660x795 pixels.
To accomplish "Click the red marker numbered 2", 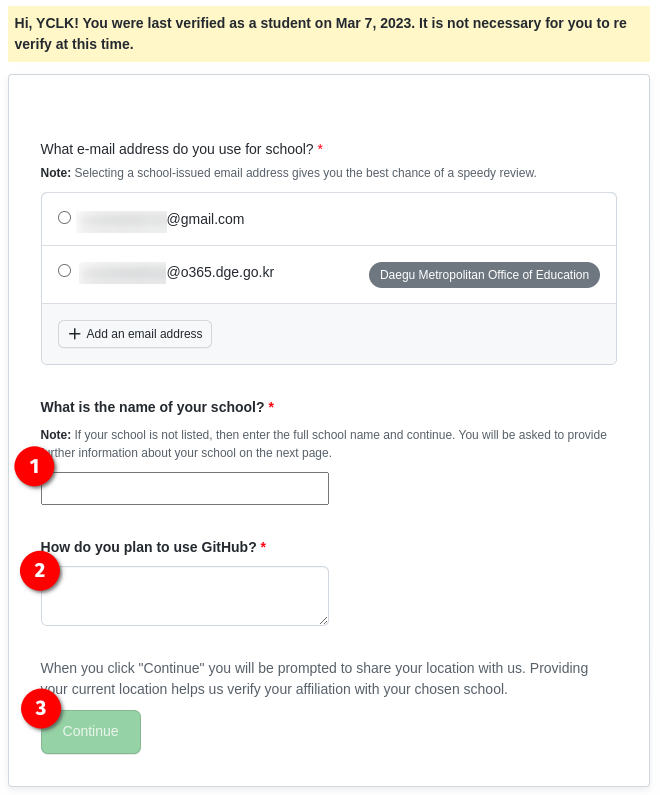I will (41, 571).
